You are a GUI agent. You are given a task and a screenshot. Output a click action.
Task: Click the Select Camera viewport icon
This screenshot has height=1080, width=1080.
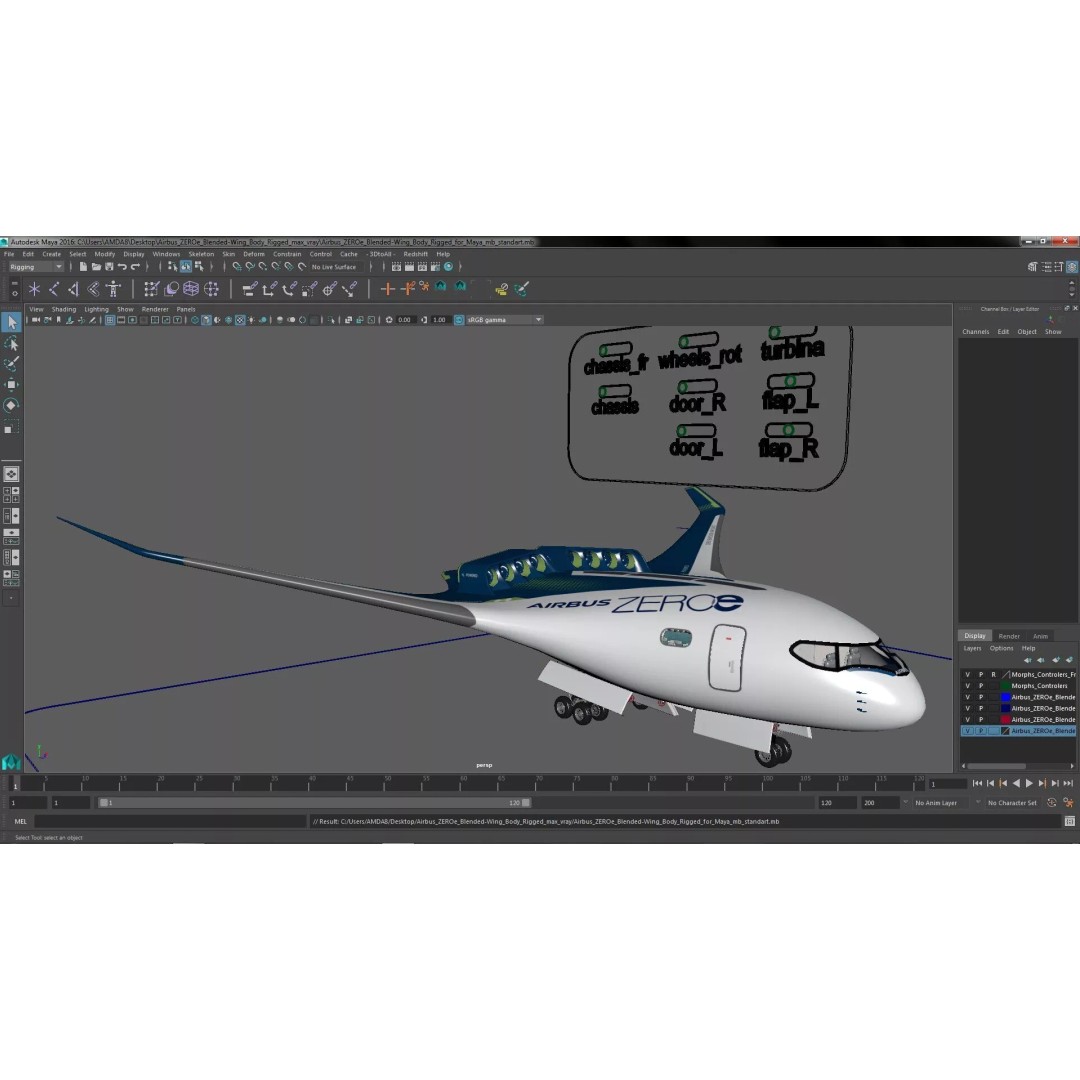tap(36, 320)
